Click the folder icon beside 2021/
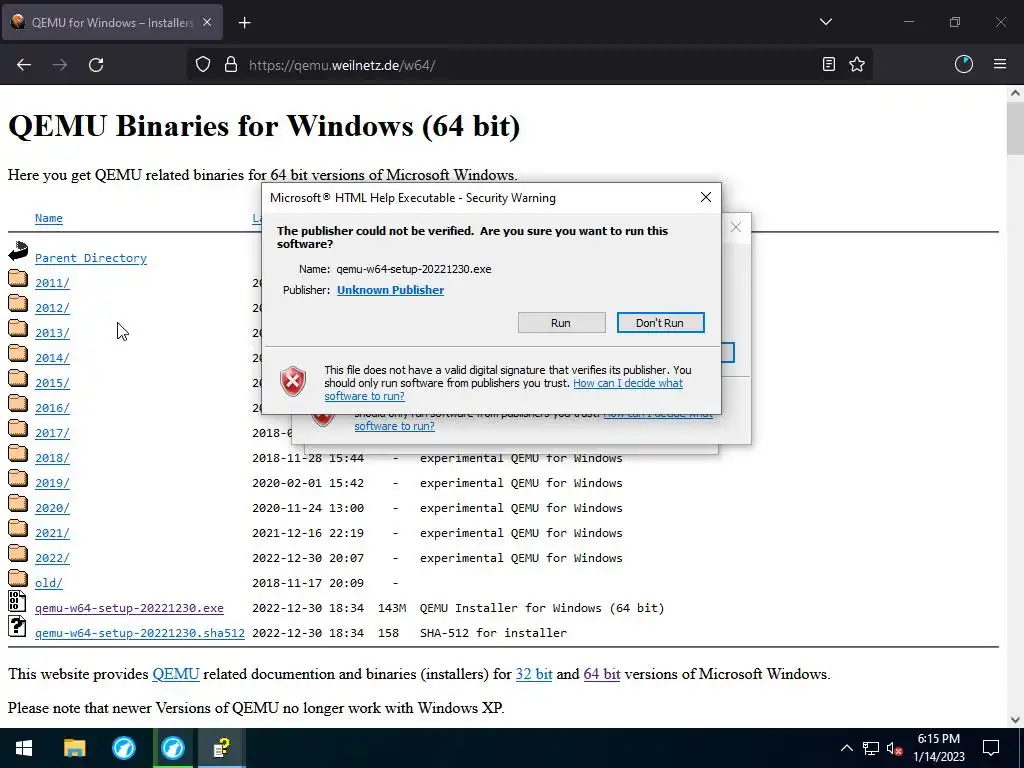The image size is (1024, 768). click(x=18, y=528)
